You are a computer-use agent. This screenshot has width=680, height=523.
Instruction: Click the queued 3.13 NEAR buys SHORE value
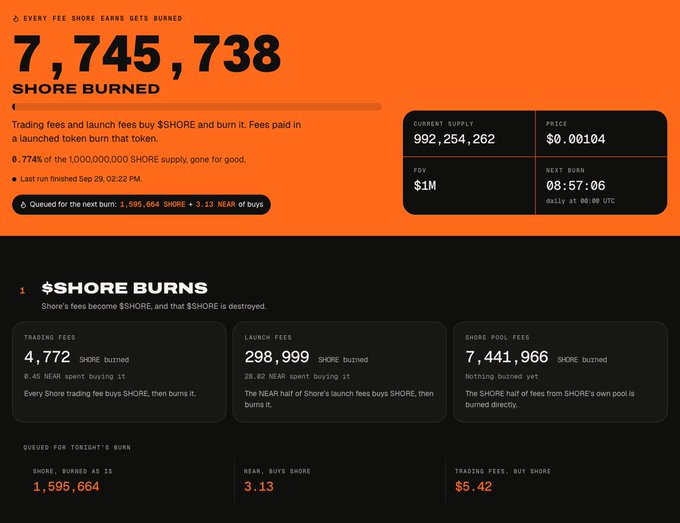258,487
